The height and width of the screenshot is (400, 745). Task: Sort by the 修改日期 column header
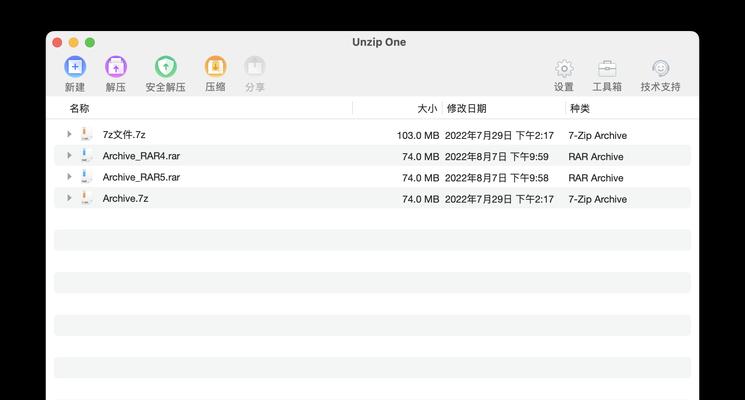point(467,108)
